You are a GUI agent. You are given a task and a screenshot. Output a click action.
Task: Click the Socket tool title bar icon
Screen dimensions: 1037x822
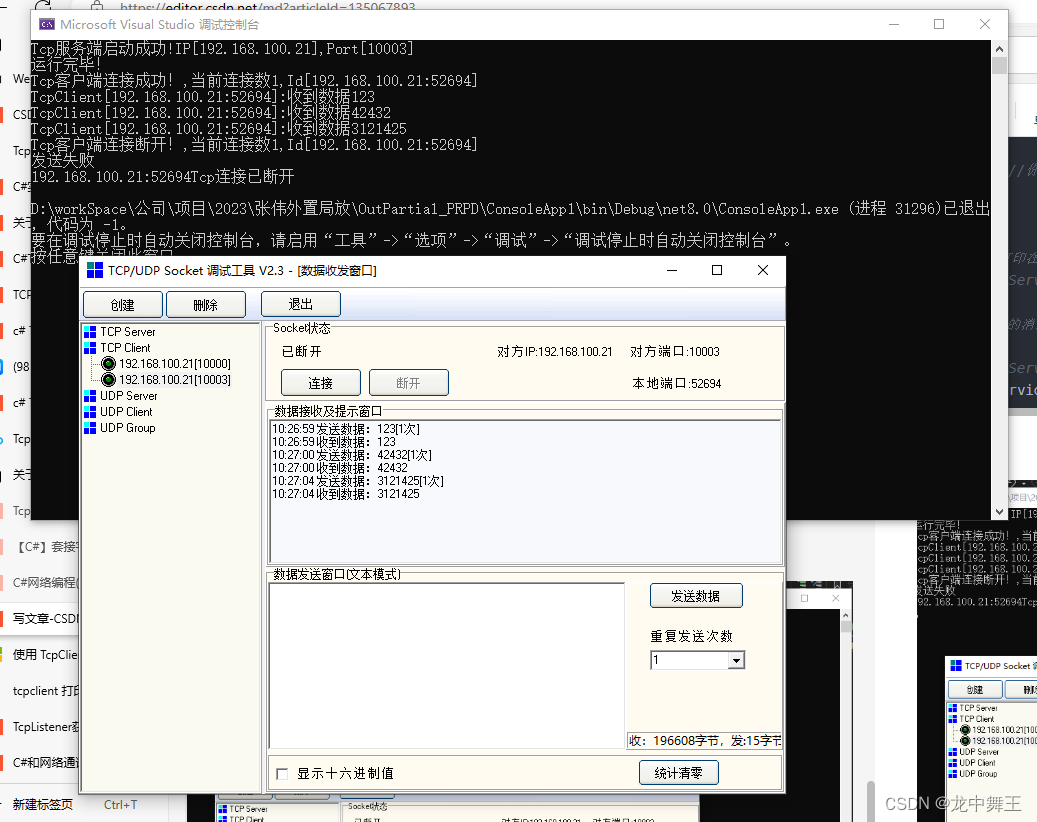click(x=95, y=270)
